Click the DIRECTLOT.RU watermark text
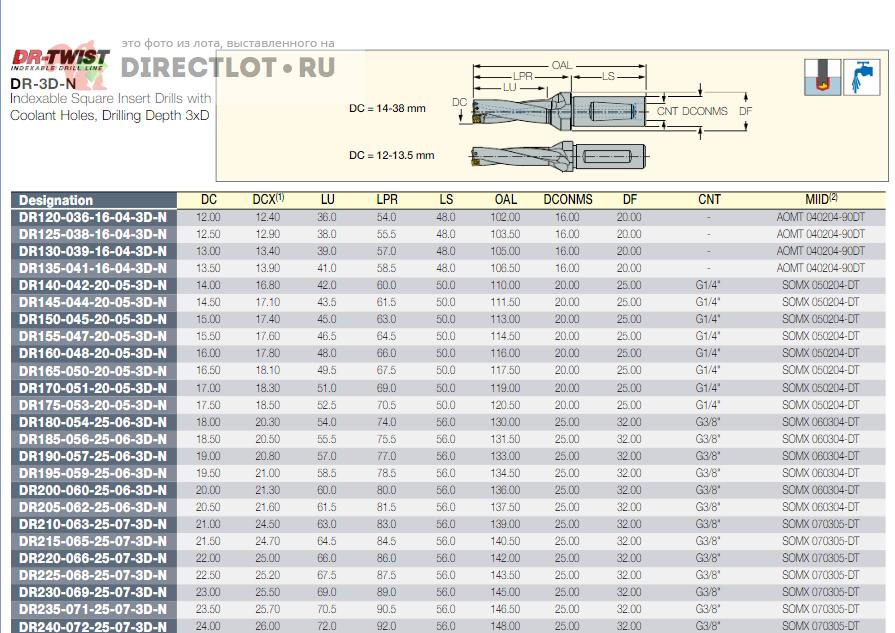This screenshot has height=633, width=895. click(228, 68)
